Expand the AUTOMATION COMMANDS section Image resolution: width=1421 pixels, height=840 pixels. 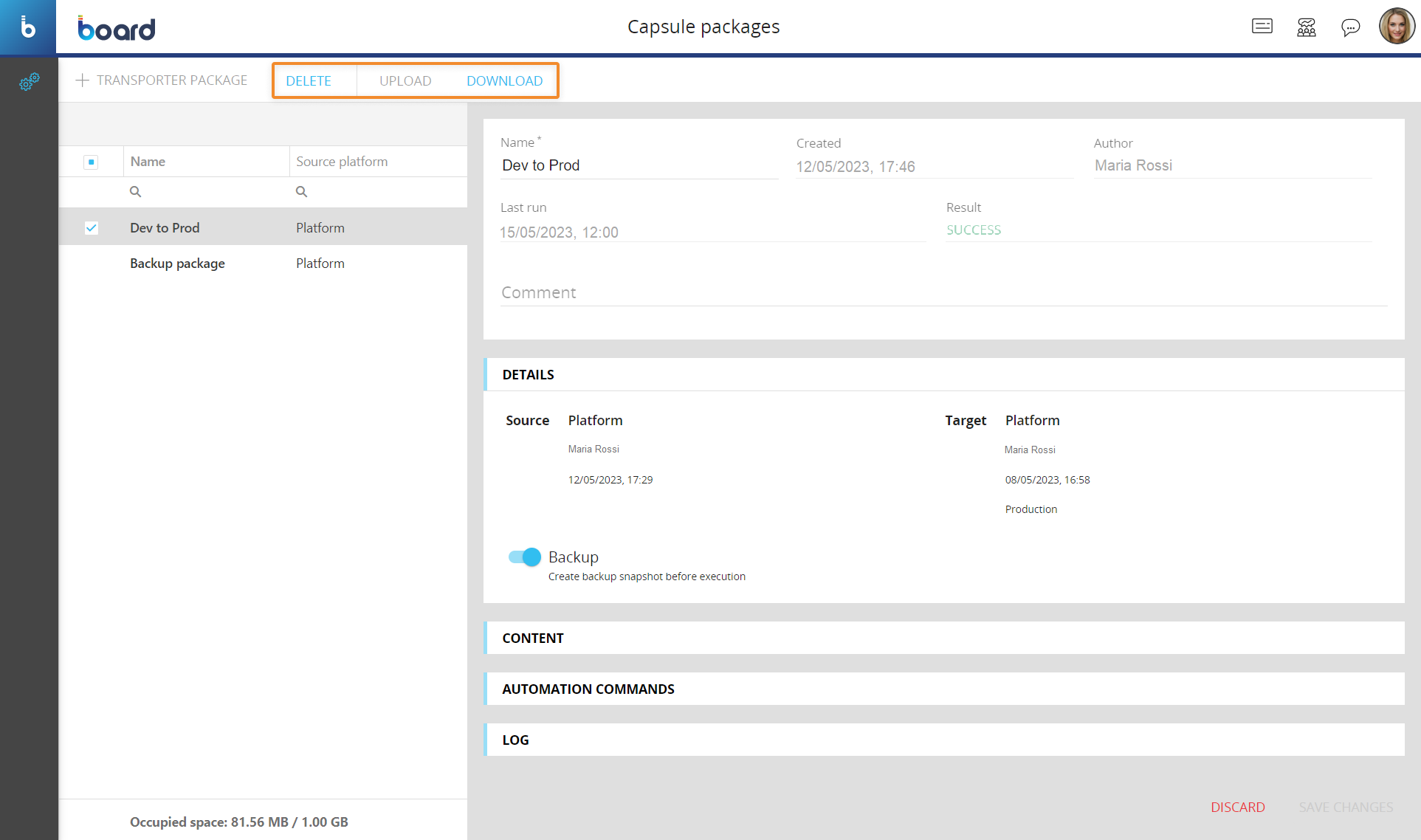click(588, 689)
